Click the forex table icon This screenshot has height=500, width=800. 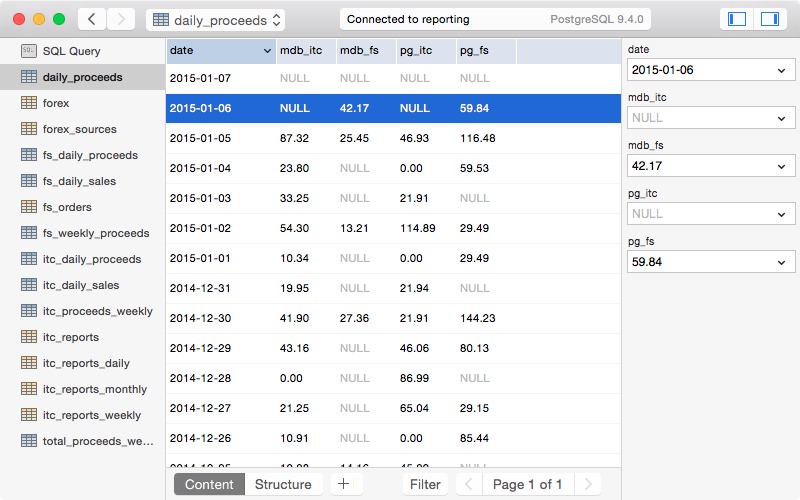pyautogui.click(x=28, y=103)
